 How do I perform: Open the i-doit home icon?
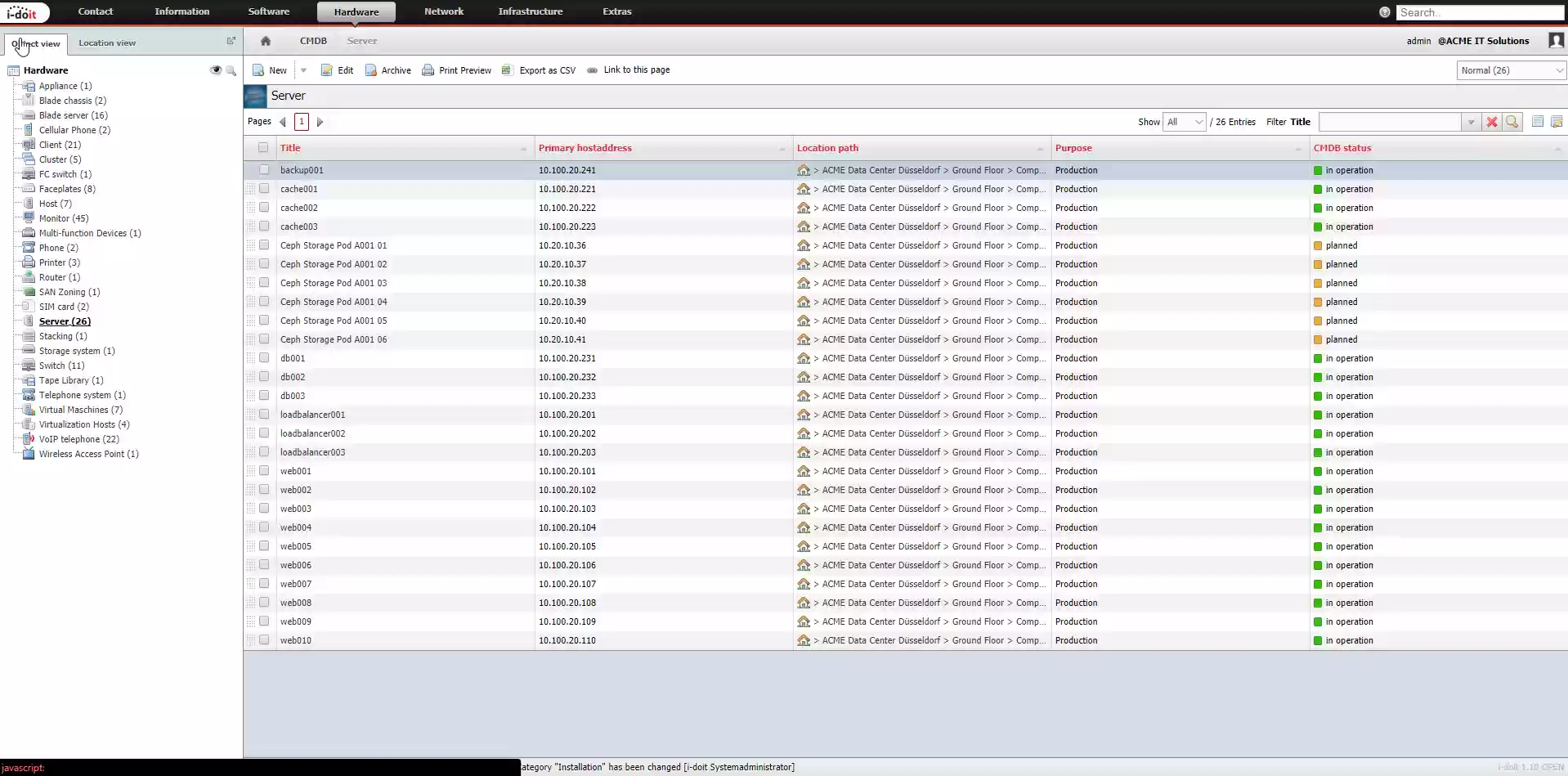pos(265,40)
